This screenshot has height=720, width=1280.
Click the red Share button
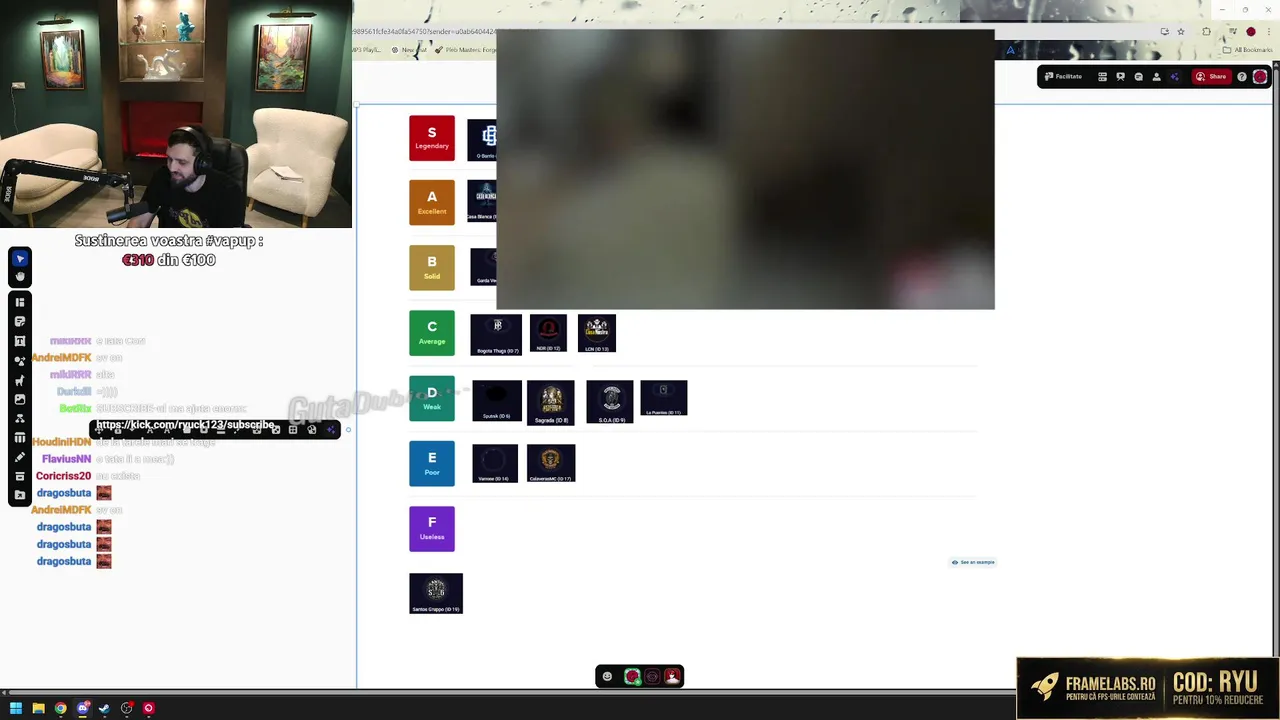[1211, 76]
